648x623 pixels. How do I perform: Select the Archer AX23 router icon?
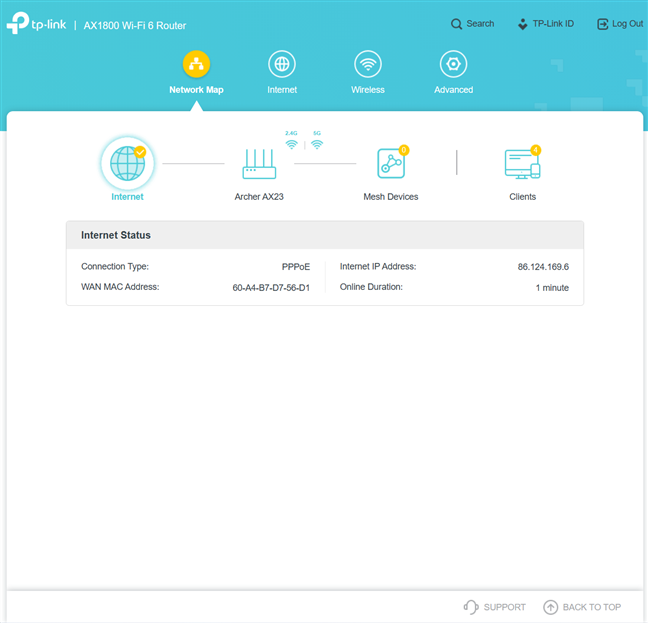click(x=259, y=164)
